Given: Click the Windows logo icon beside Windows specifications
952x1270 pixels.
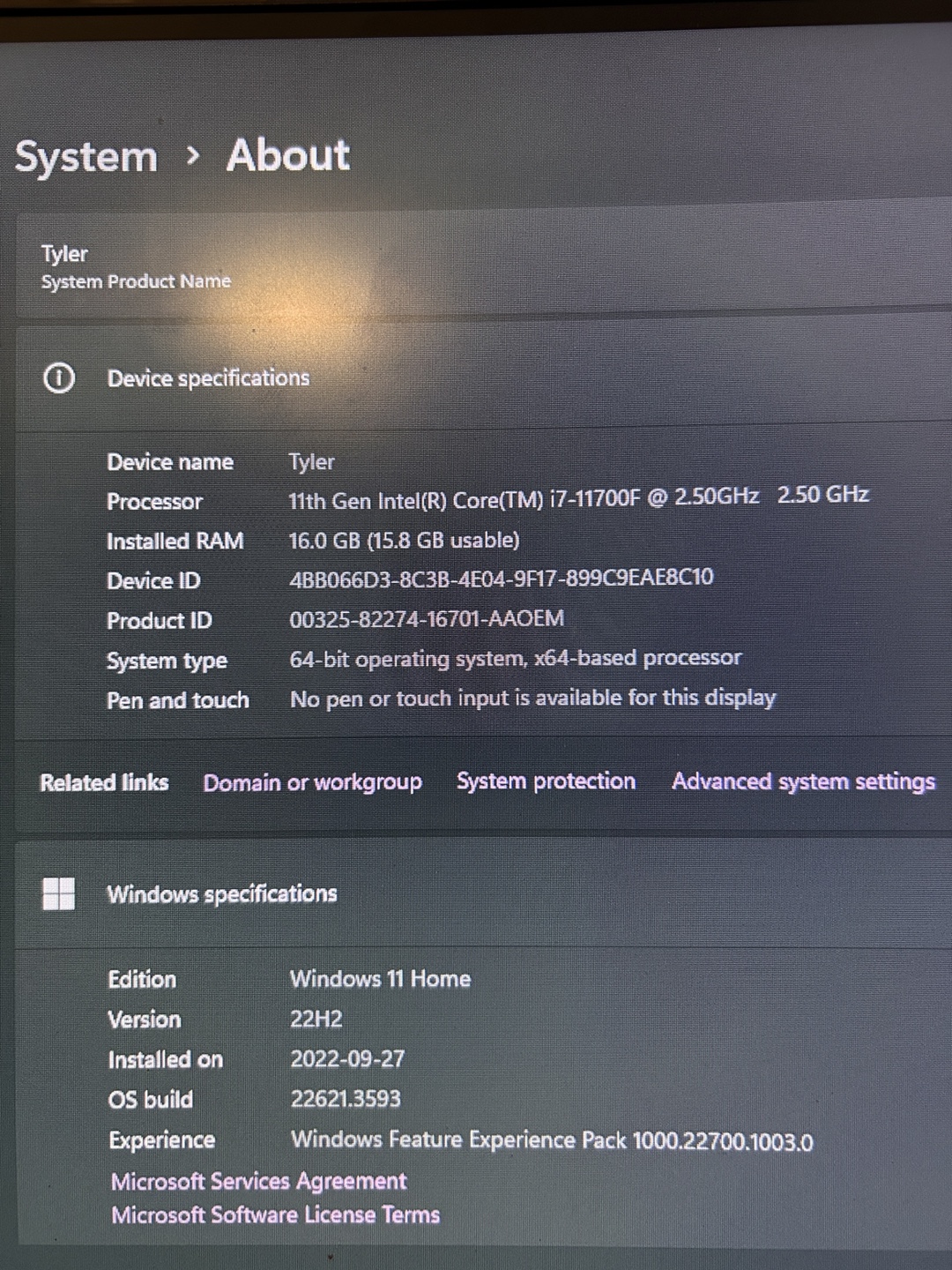Looking at the screenshot, I should [59, 893].
